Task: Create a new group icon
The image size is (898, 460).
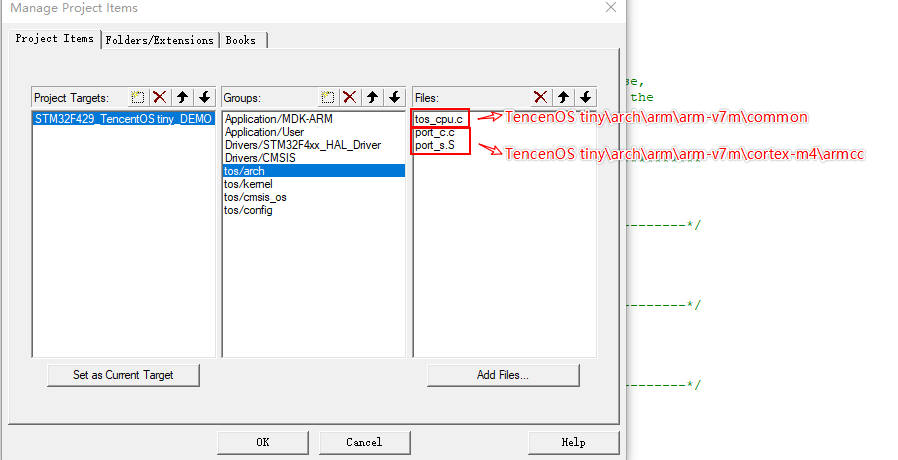Action: coord(328,97)
